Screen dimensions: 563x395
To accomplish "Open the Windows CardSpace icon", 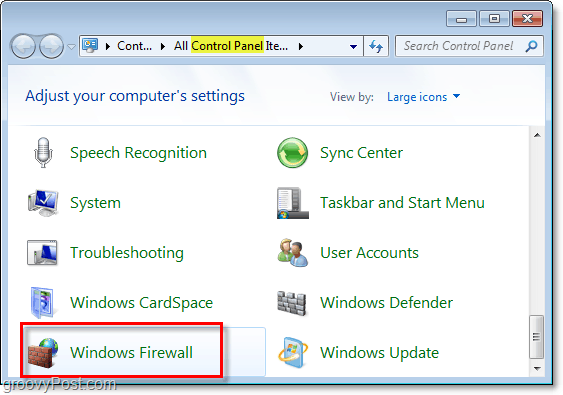I will tap(42, 303).
